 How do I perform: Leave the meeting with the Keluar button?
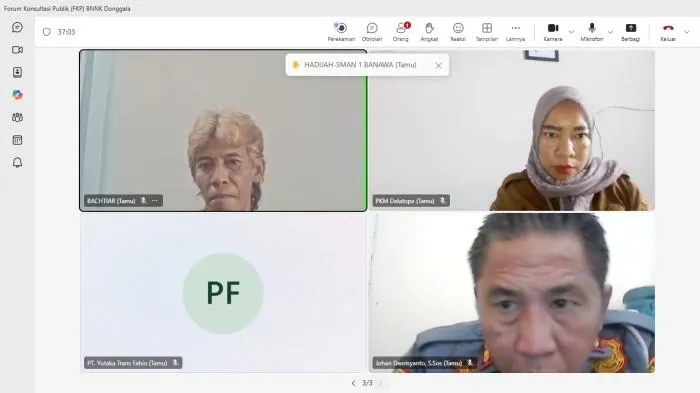[x=668, y=32]
